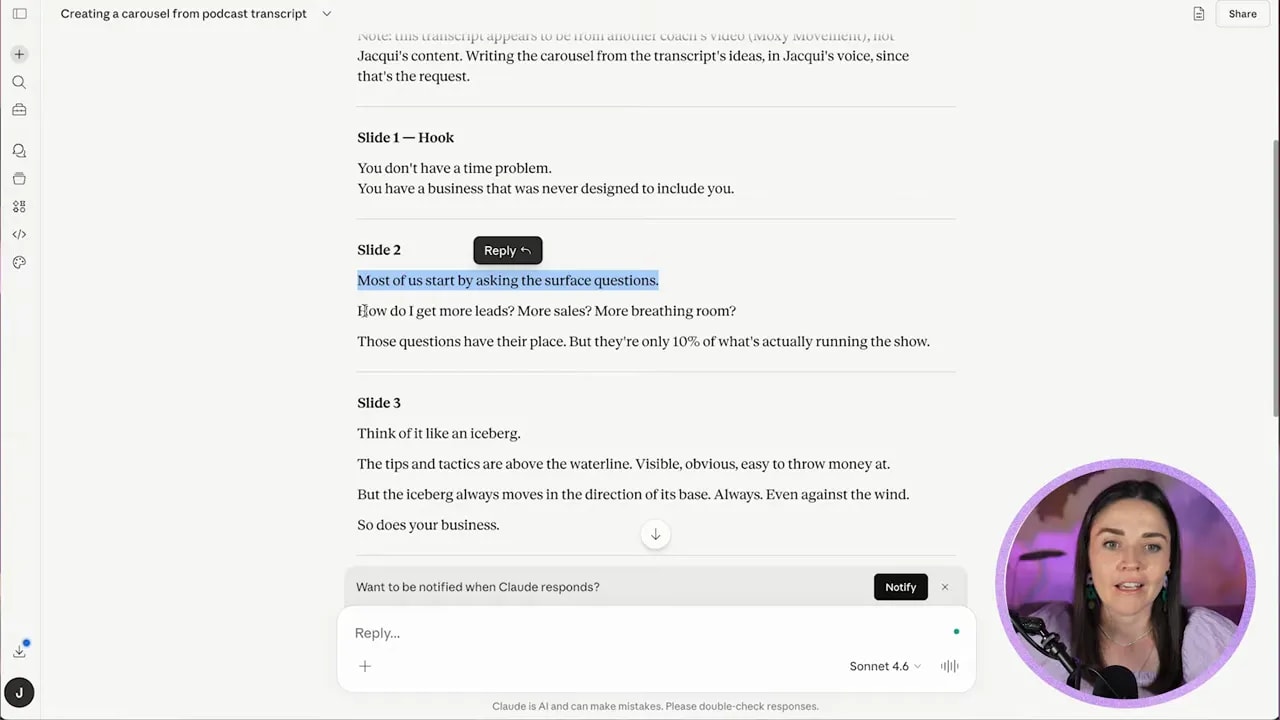Click the Reply tooltip button
1280x720 pixels.
507,251
